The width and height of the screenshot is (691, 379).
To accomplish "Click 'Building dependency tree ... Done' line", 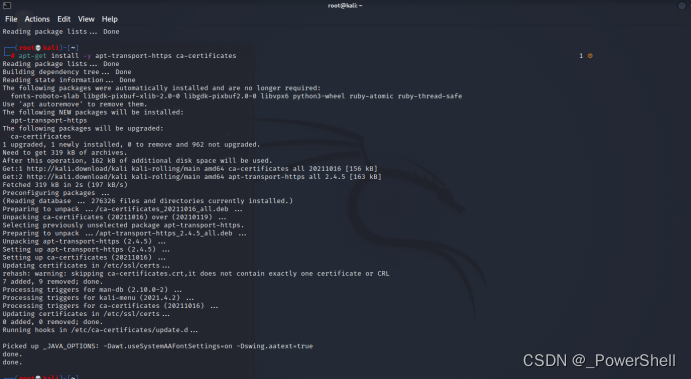I will 67,72.
